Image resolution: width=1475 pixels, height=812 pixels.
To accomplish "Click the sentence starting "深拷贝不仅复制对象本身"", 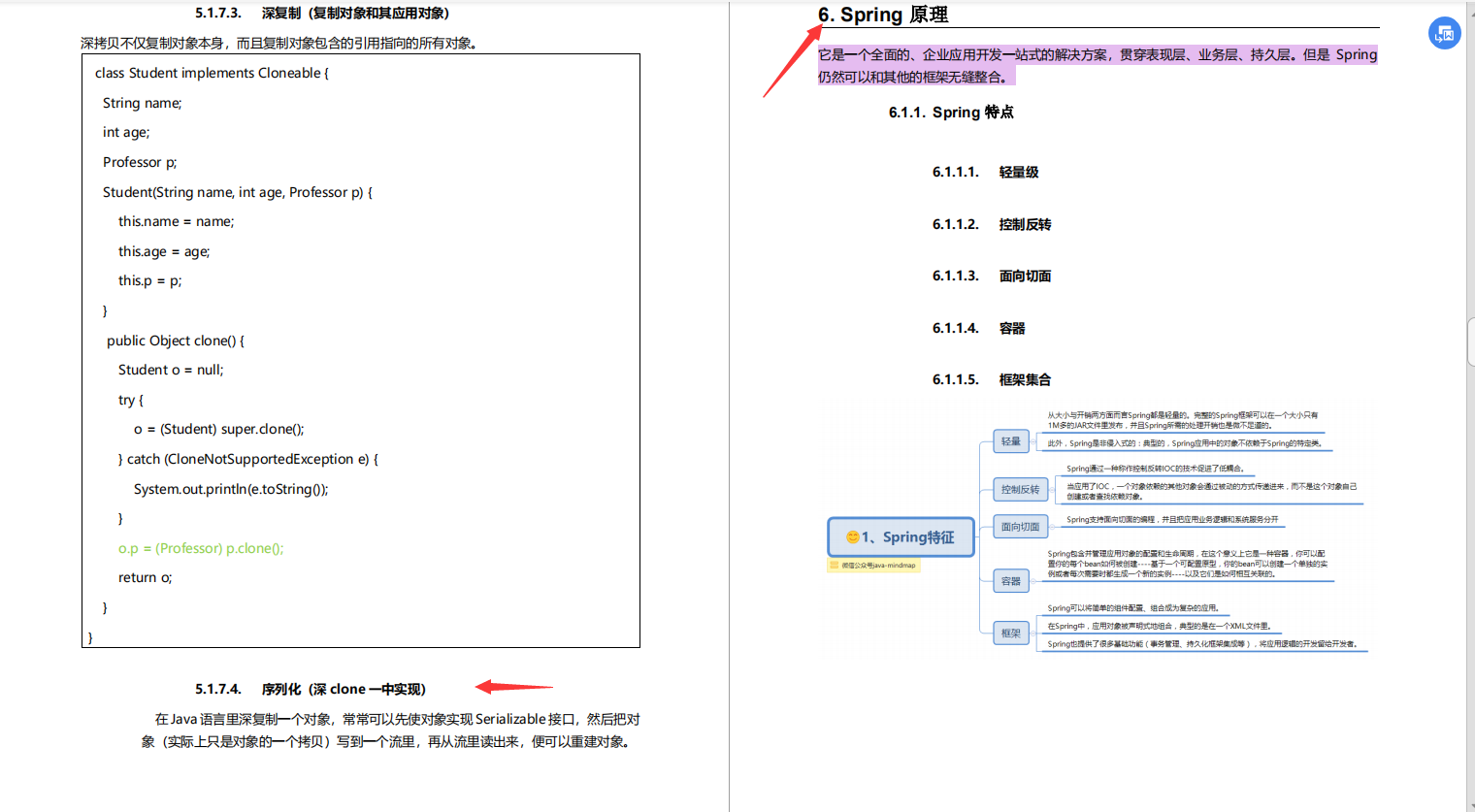I will click(279, 43).
